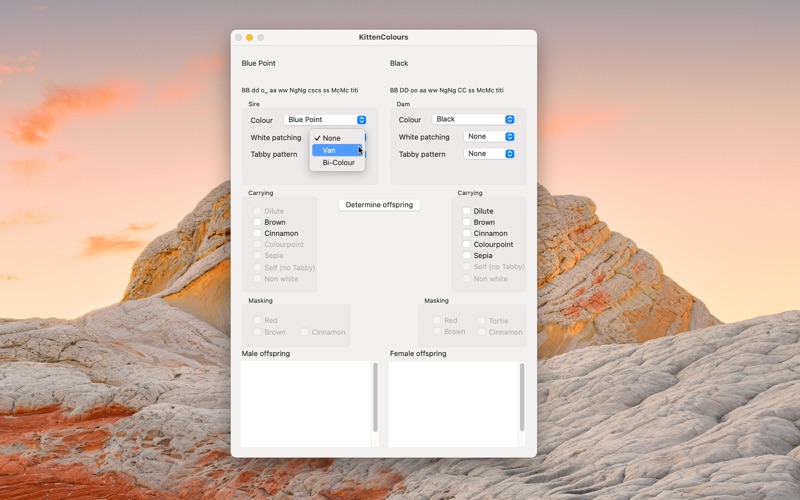Enable Dam carrying Colourpoint checkbox
This screenshot has height=500, width=800.
click(466, 244)
